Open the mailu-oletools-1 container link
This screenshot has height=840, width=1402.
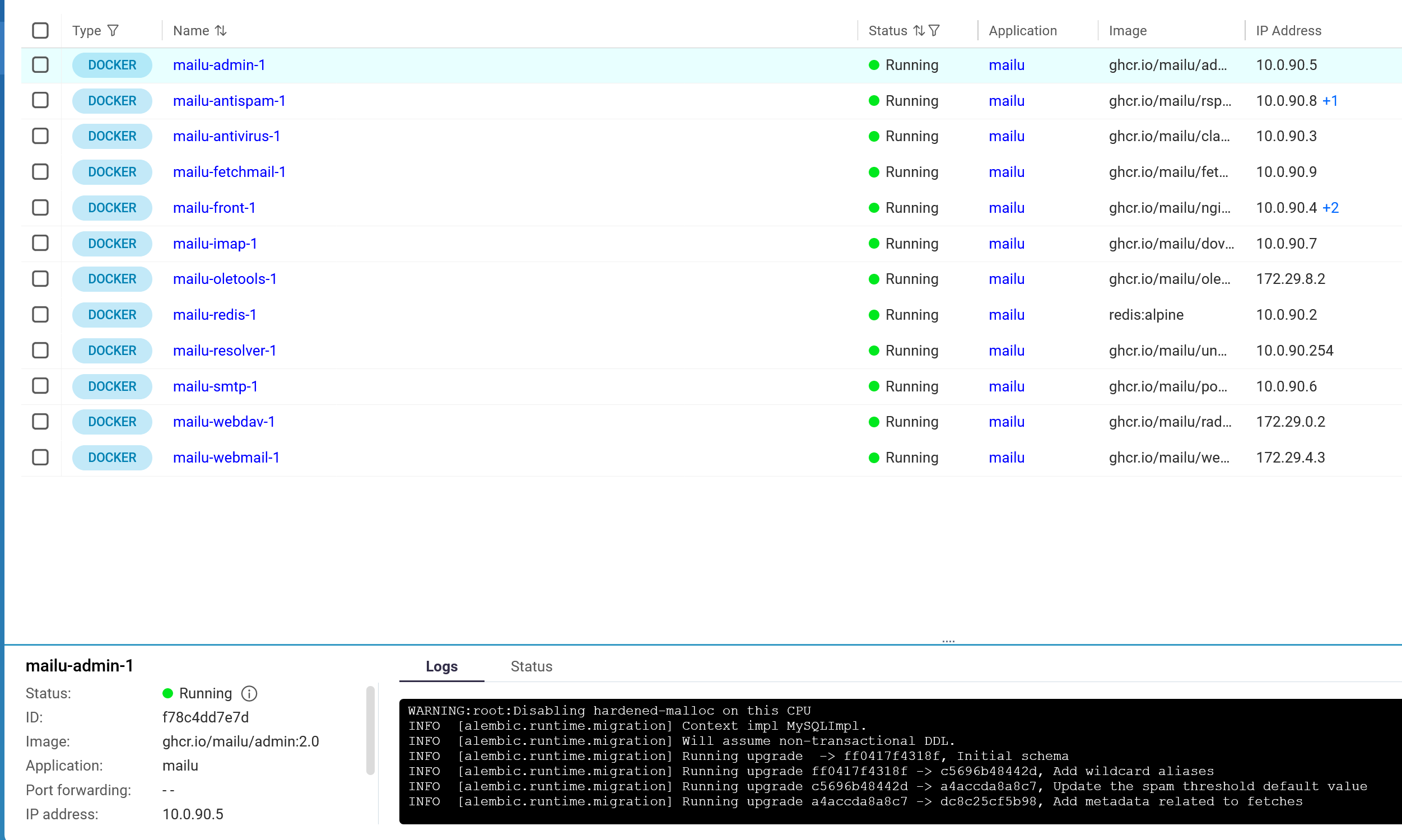pos(225,279)
